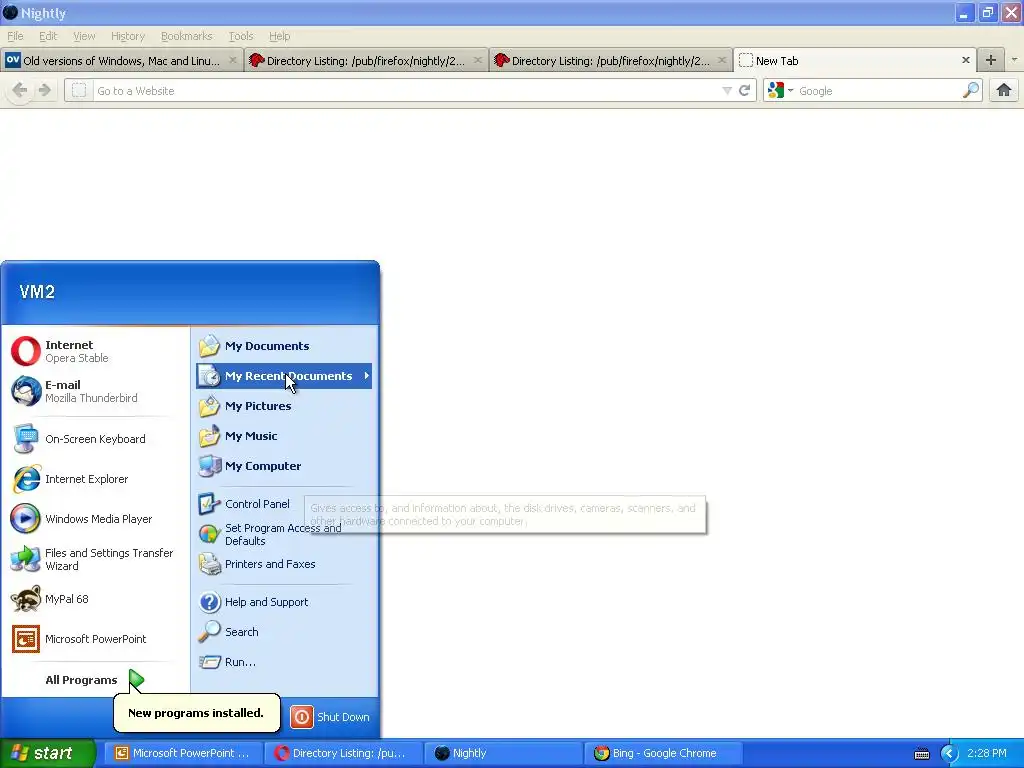Open the Run... dialog icon
This screenshot has height=768, width=1024.
point(209,662)
